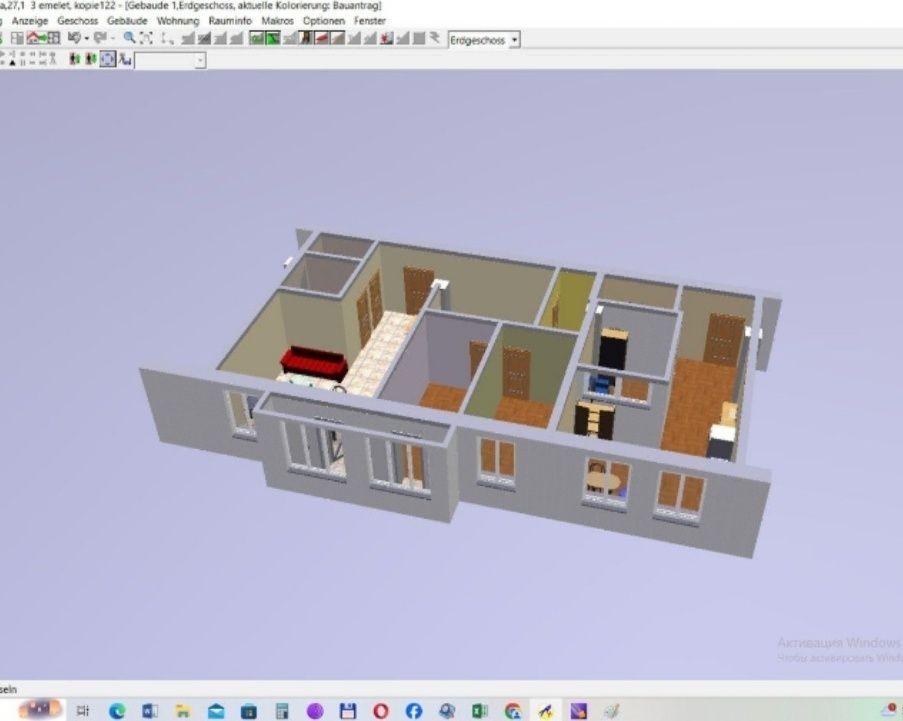The image size is (903, 721).
Task: Open the Rauminfo menu
Action: (x=230, y=20)
